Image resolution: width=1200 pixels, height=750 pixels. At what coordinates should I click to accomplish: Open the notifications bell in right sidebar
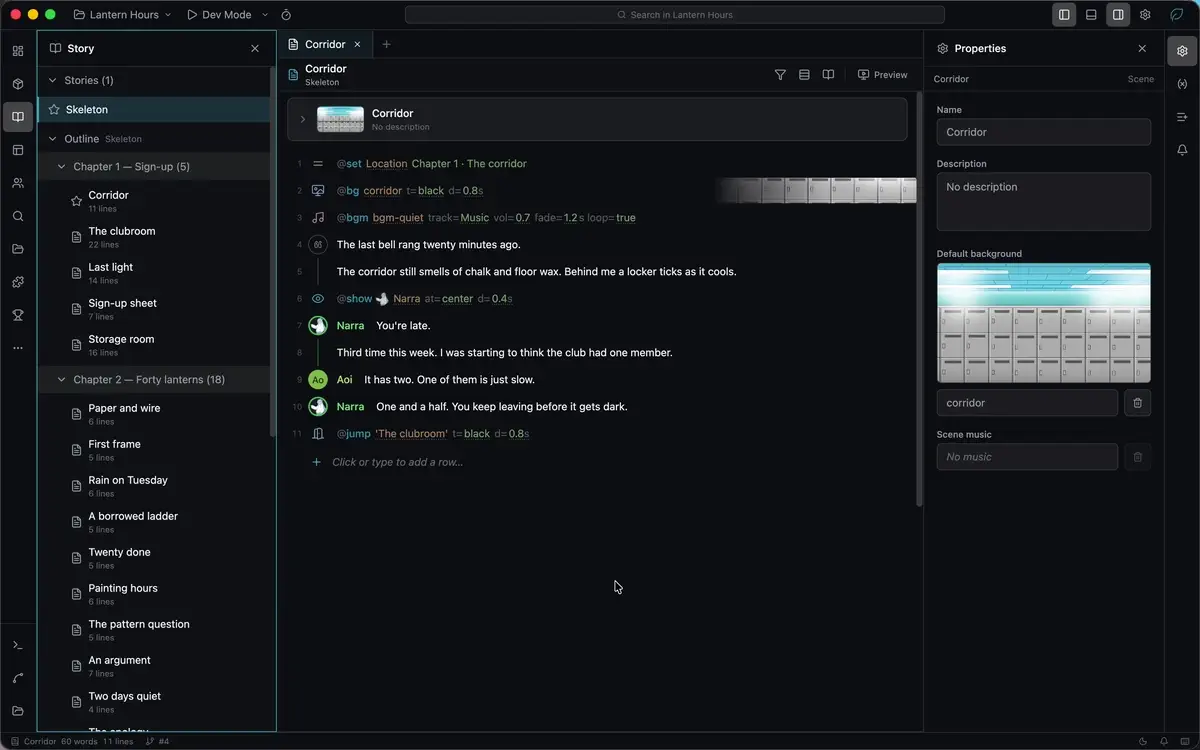[x=1182, y=150]
